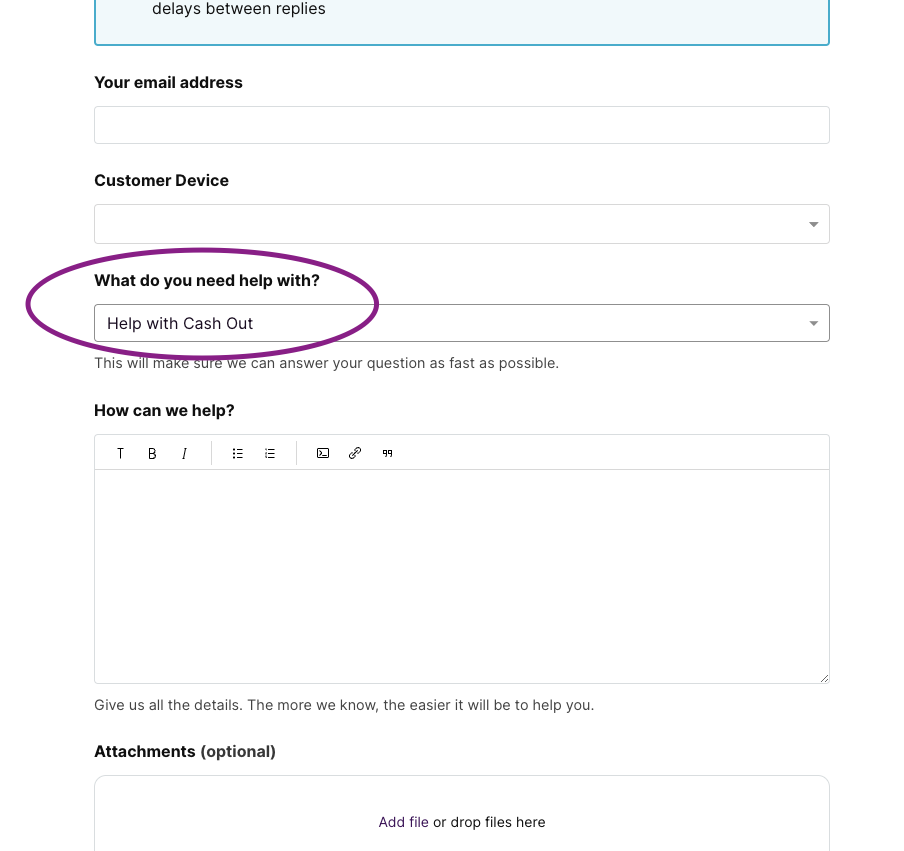Focus the email address input field

461,125
